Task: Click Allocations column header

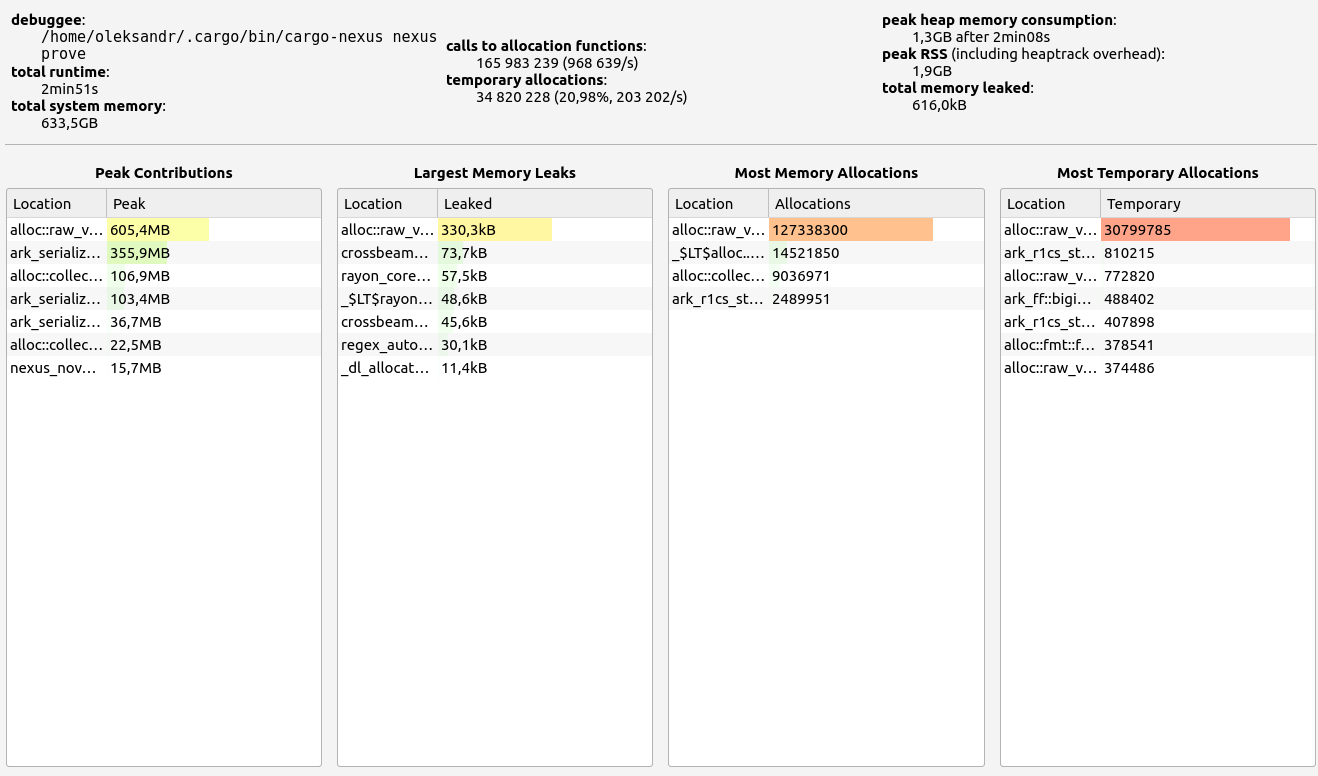Action: pyautogui.click(x=875, y=204)
